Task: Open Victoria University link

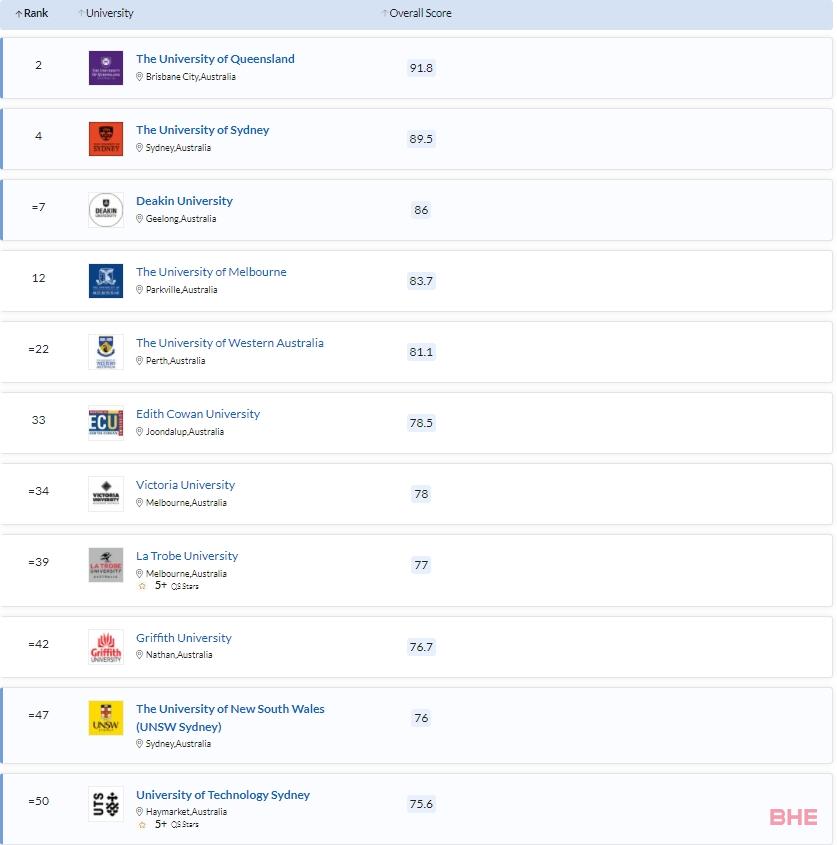Action: 185,485
